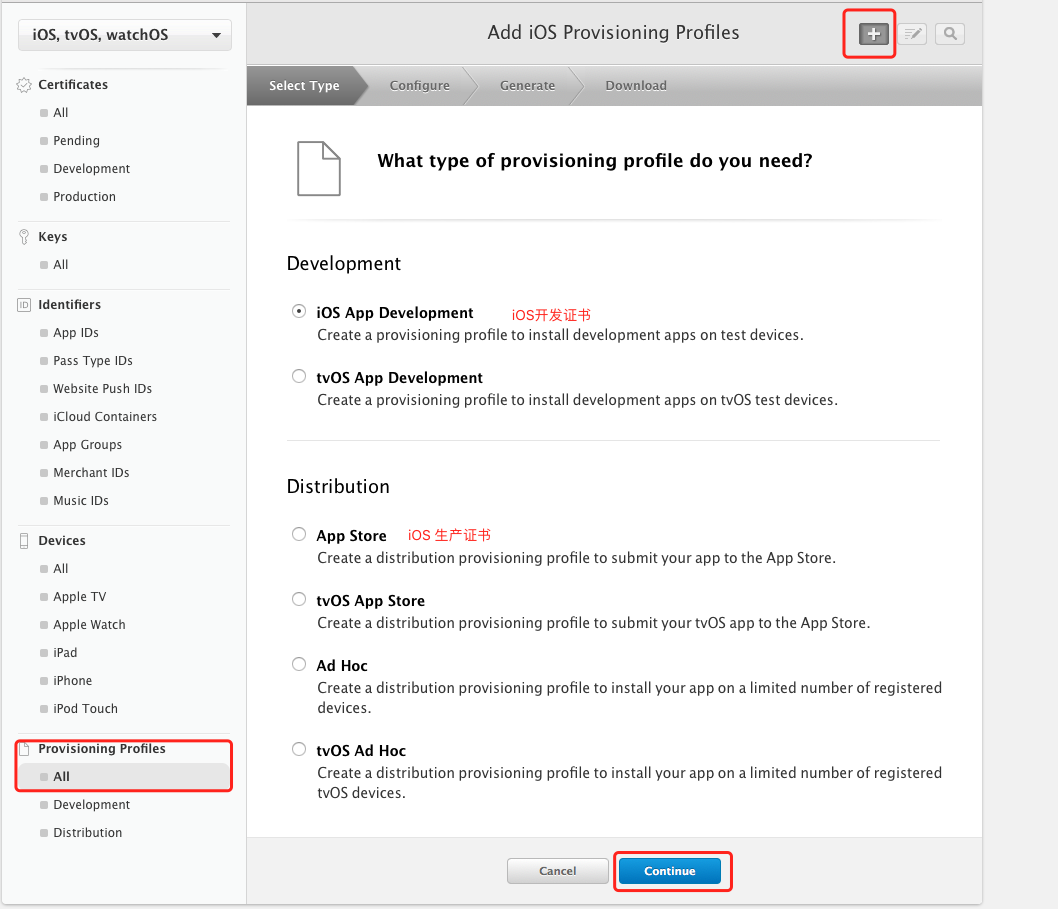Select the Ad Hoc radio option
The width and height of the screenshot is (1058, 909).
[299, 664]
